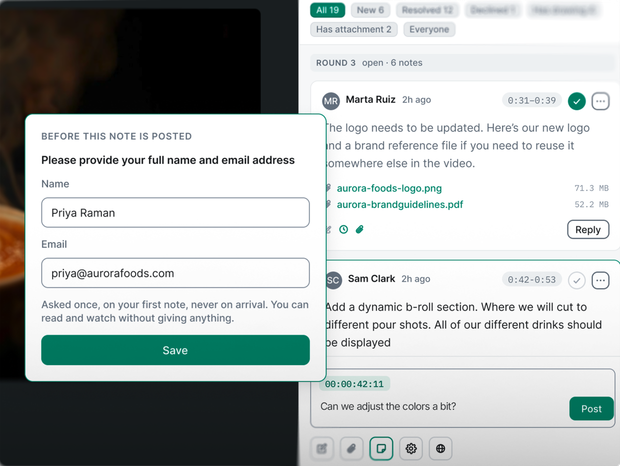The height and width of the screenshot is (466, 620).
Task: Open the gear settings in bottom toolbar
Action: pyautogui.click(x=411, y=448)
